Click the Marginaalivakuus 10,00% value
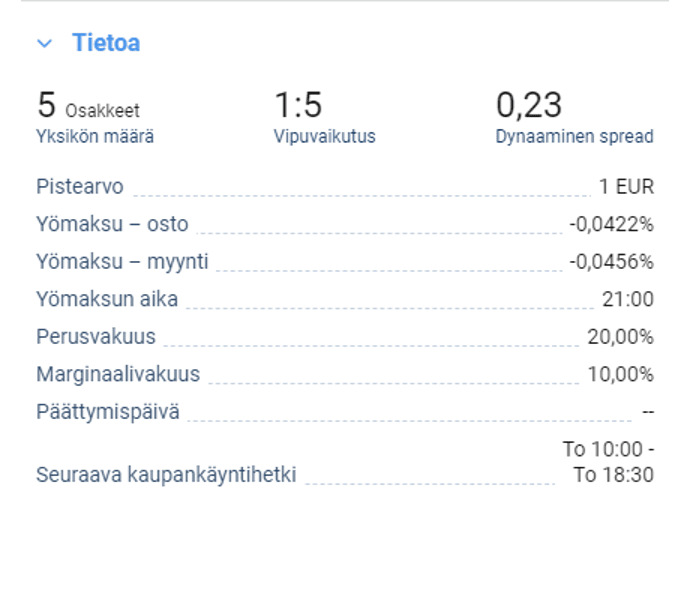Screen dimensions: 690x590 620,375
